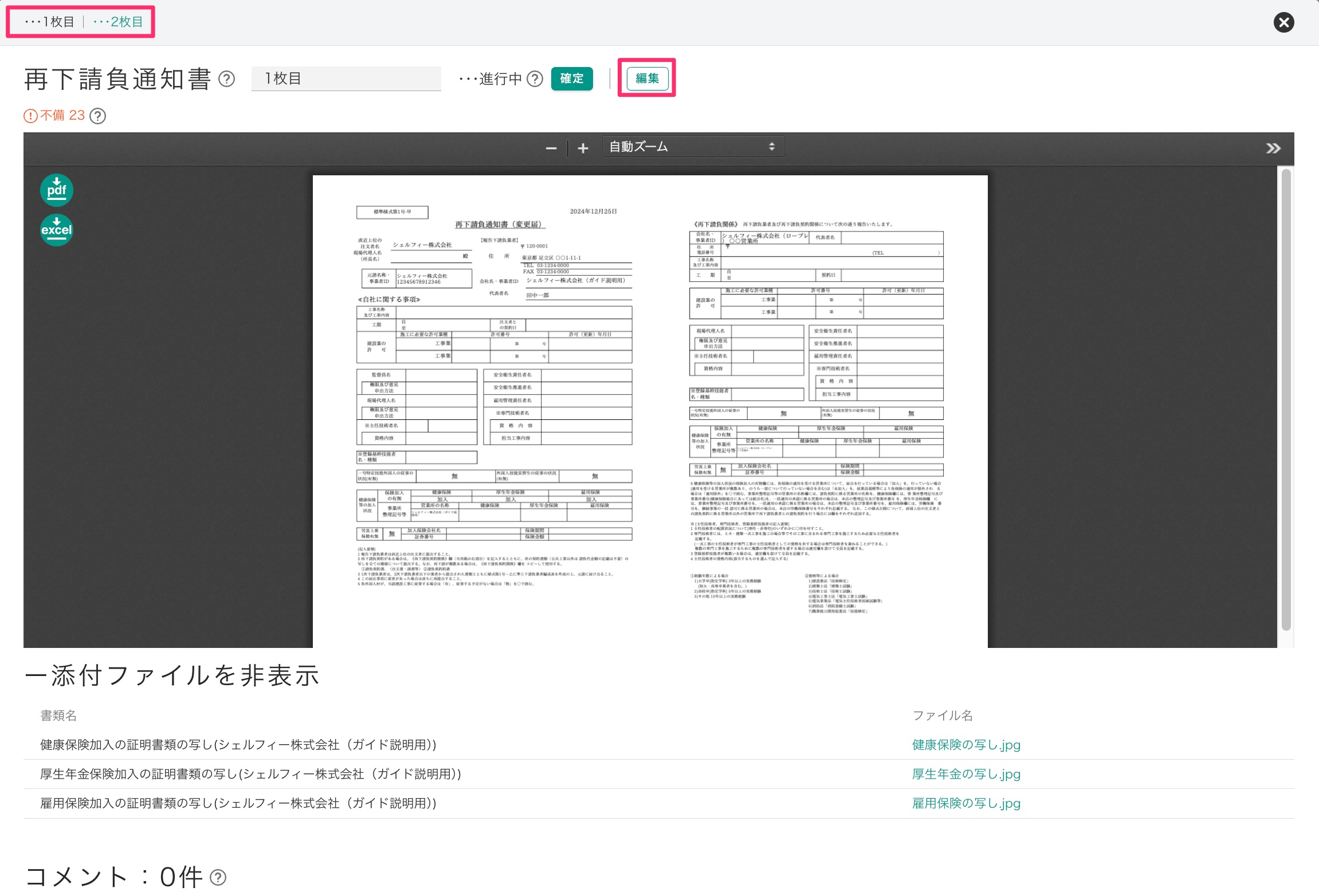Click the 1枚目 sheet name field

tap(346, 78)
